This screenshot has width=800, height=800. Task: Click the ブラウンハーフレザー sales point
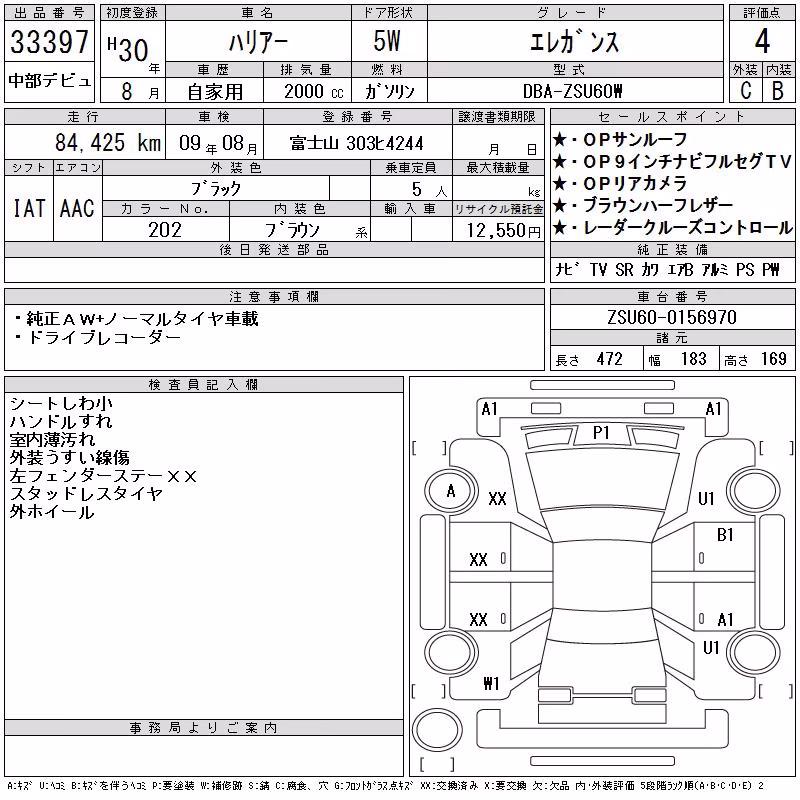[x=643, y=206]
